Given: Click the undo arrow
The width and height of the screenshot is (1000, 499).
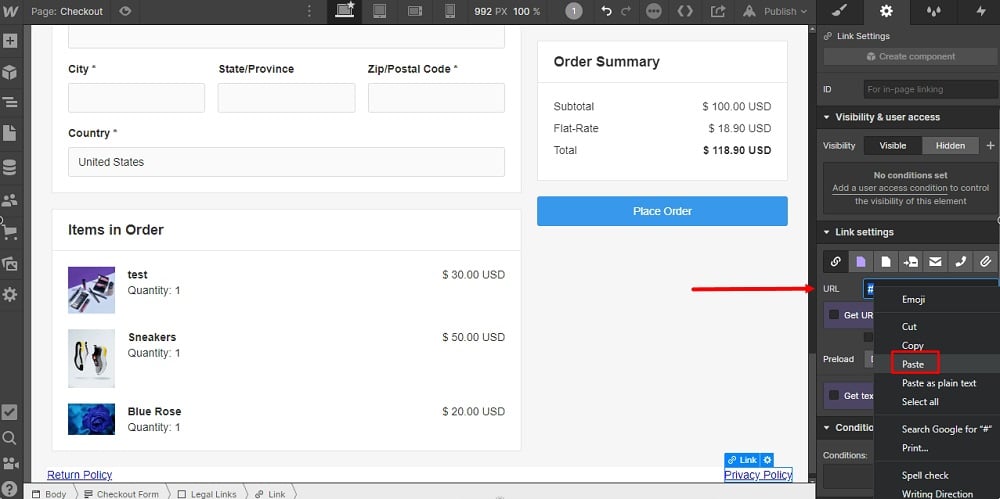Looking at the screenshot, I should click(607, 11).
